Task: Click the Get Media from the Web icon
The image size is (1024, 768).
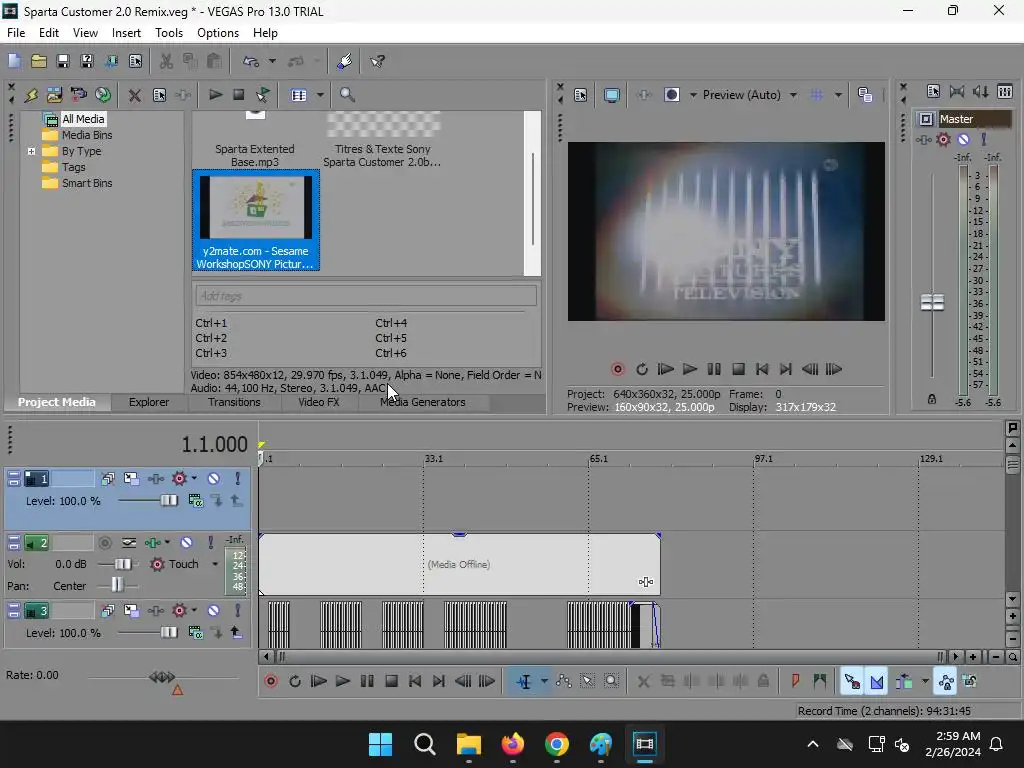Action: point(103,95)
